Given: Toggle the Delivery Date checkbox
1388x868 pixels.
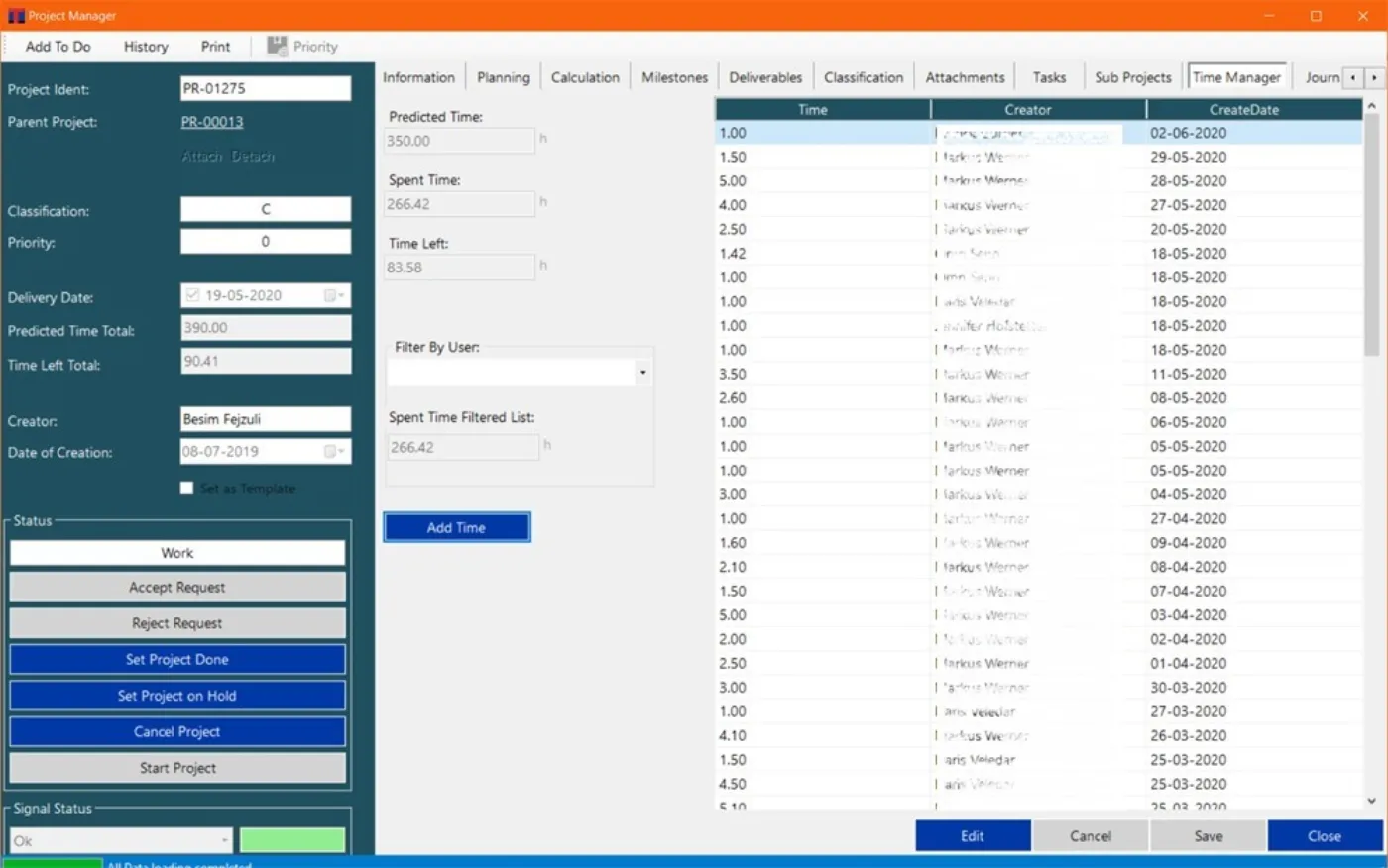Looking at the screenshot, I should [x=192, y=295].
